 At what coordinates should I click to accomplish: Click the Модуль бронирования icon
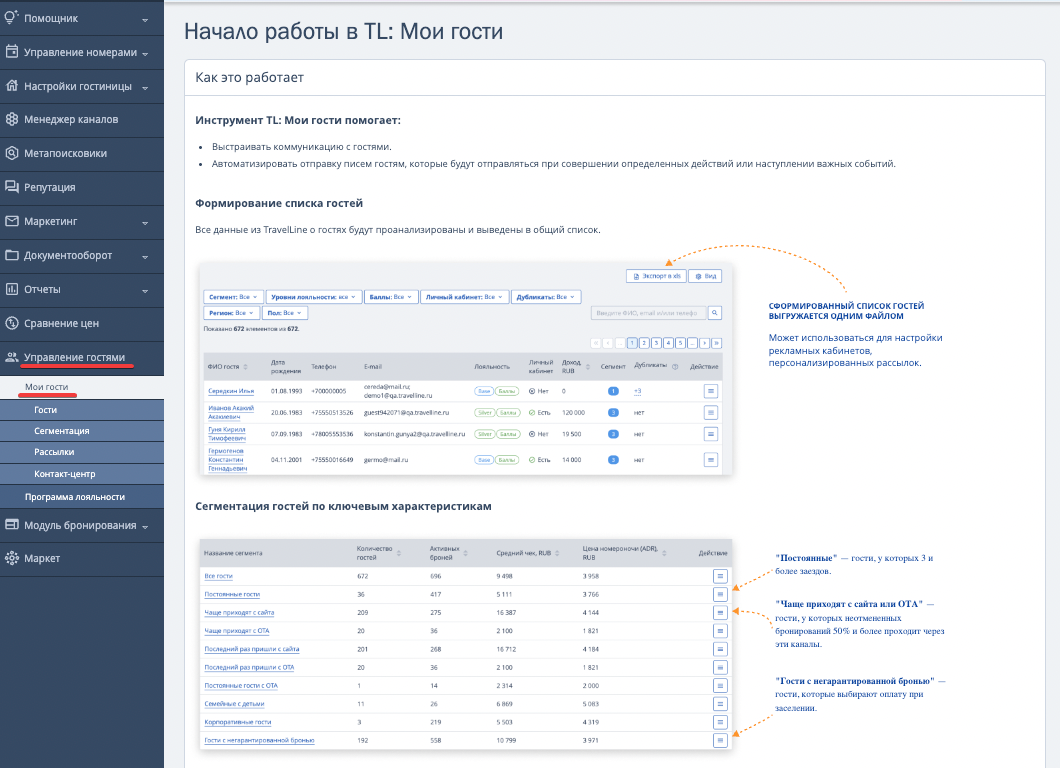tap(11, 525)
